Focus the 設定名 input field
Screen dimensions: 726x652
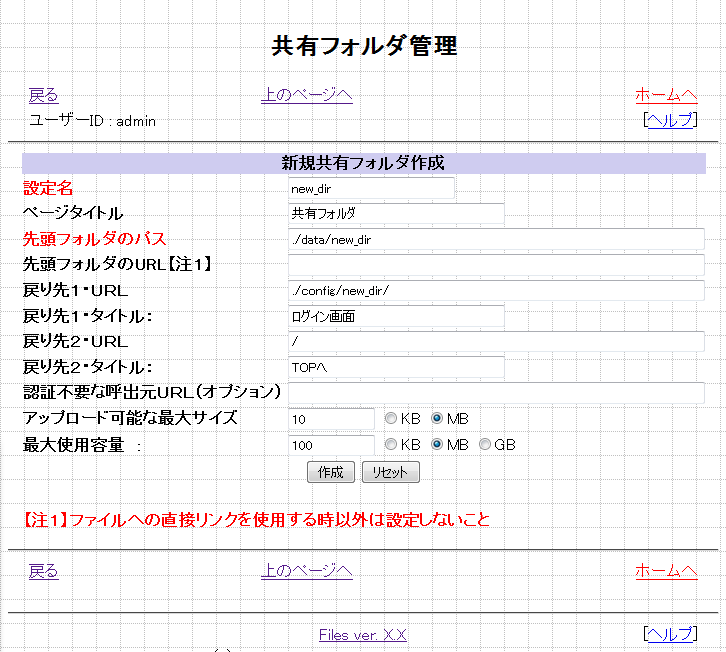pyautogui.click(x=370, y=188)
